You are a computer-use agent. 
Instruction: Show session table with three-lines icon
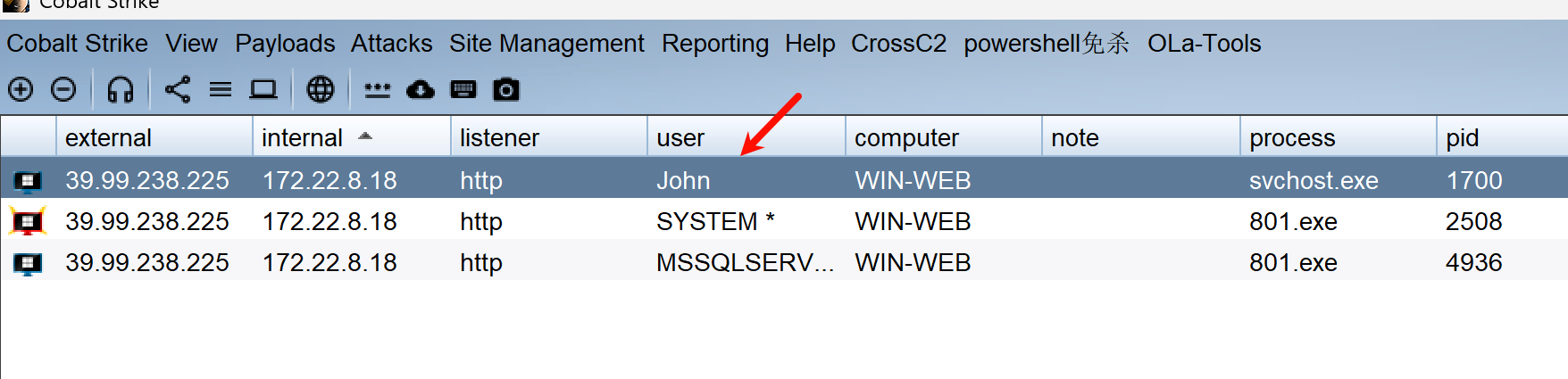coord(221,89)
